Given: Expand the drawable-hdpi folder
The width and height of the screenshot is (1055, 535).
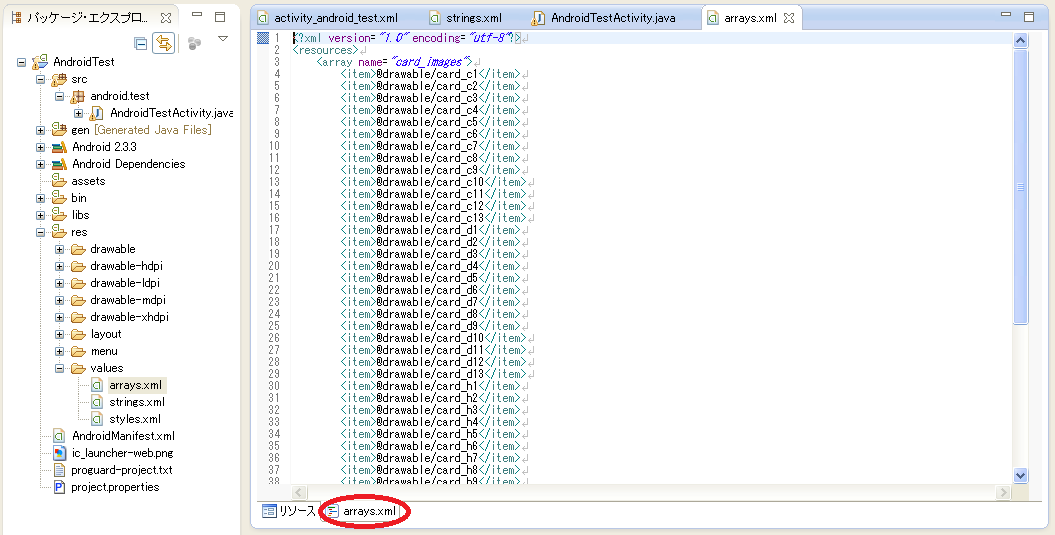Looking at the screenshot, I should click(60, 266).
